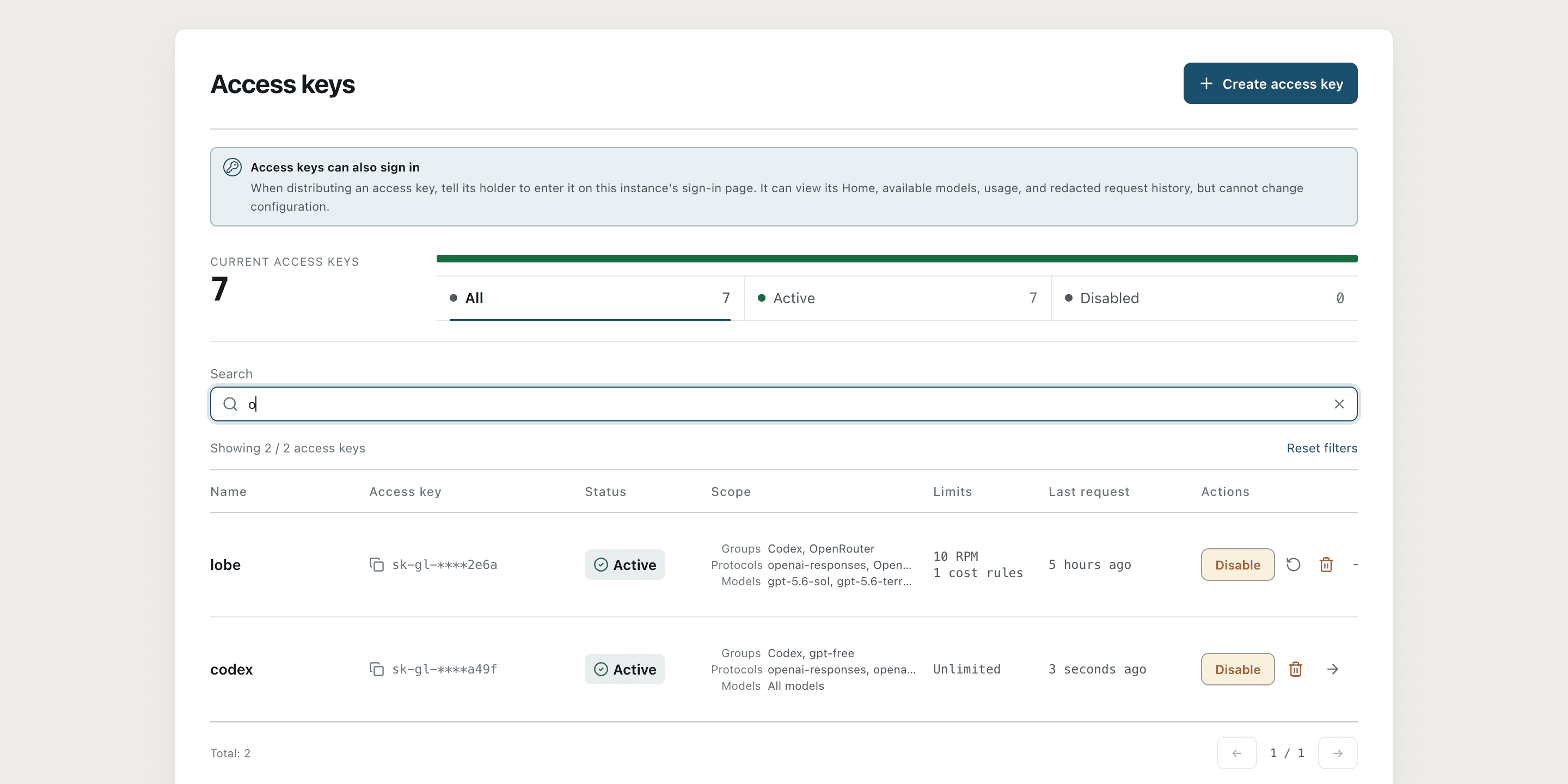The image size is (1568, 784).
Task: Delete the codex access key
Action: pyautogui.click(x=1295, y=670)
